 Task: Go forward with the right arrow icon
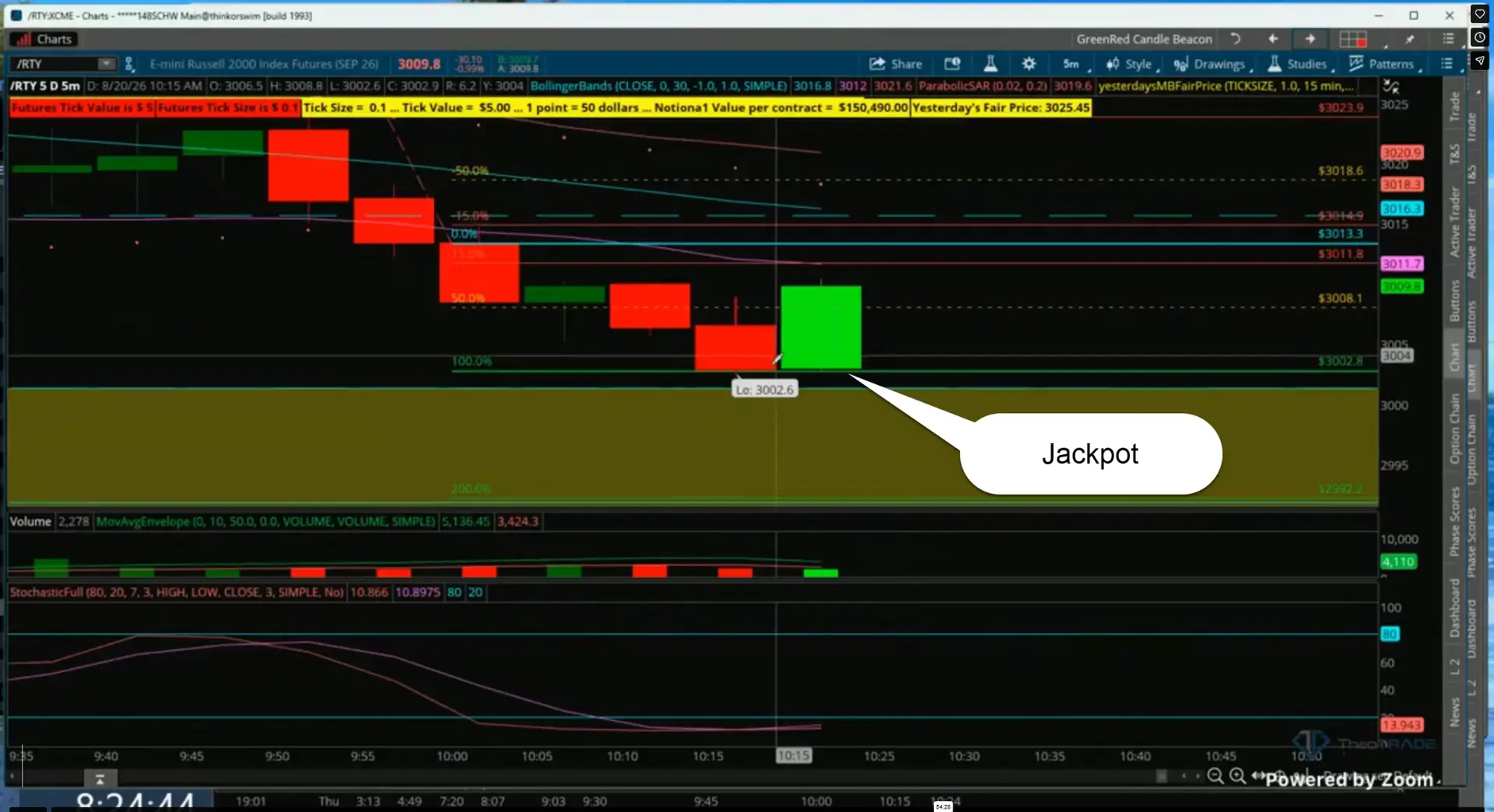coord(1310,38)
